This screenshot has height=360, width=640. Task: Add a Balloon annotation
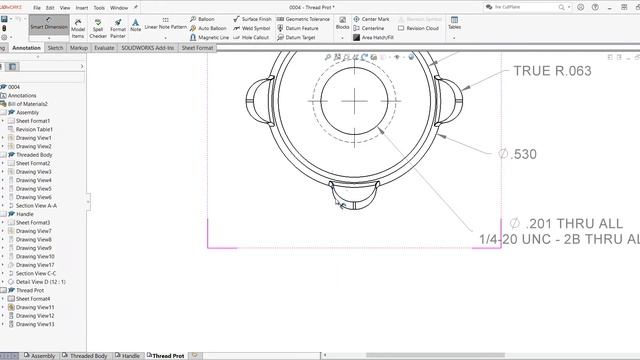(x=202, y=19)
